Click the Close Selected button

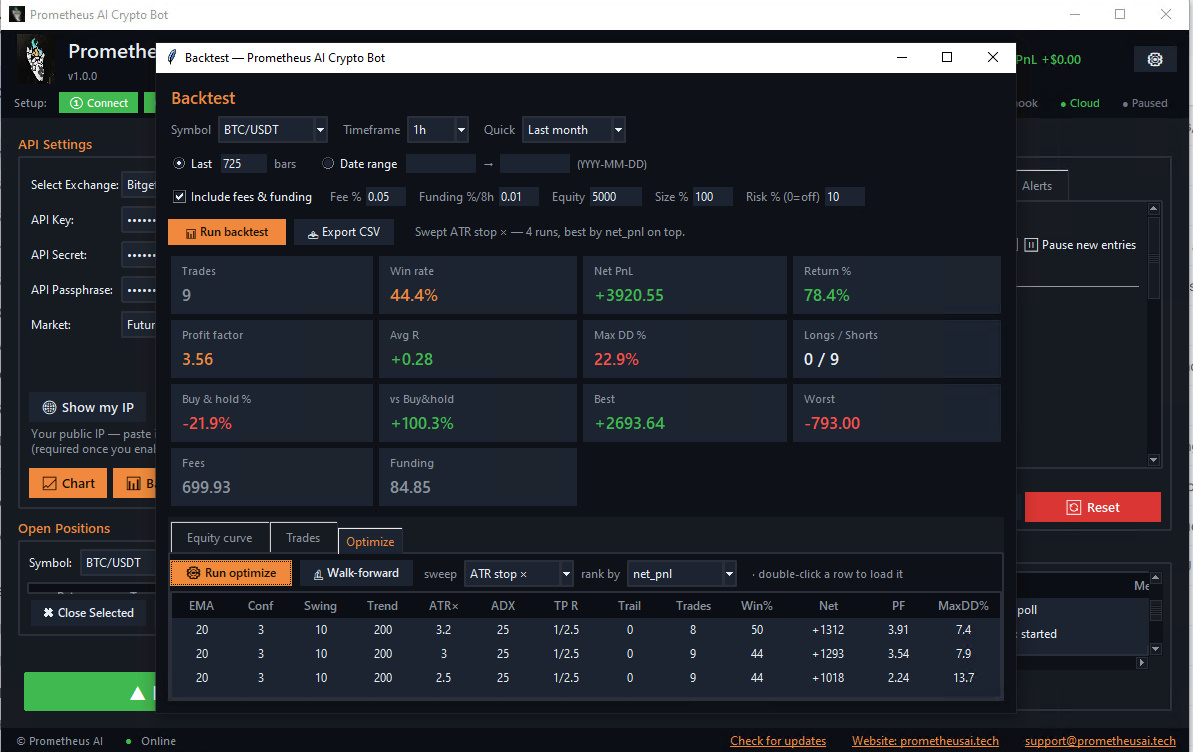(x=88, y=613)
